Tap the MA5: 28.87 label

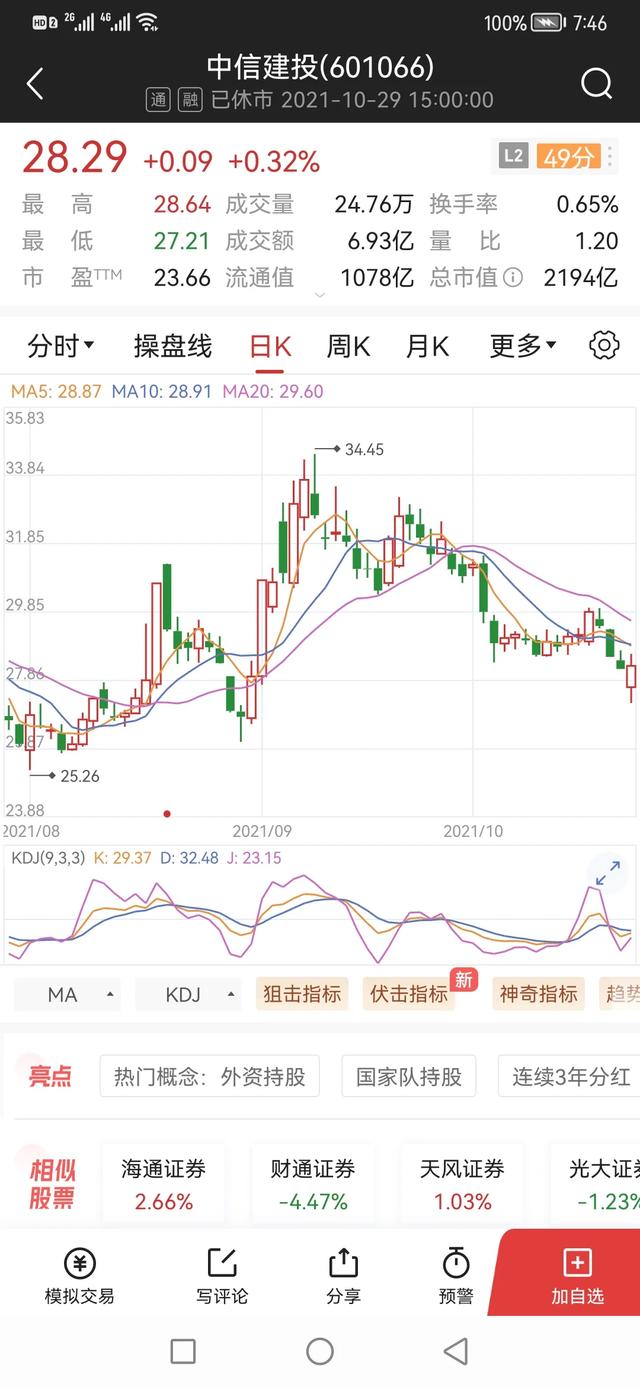pyautogui.click(x=55, y=392)
